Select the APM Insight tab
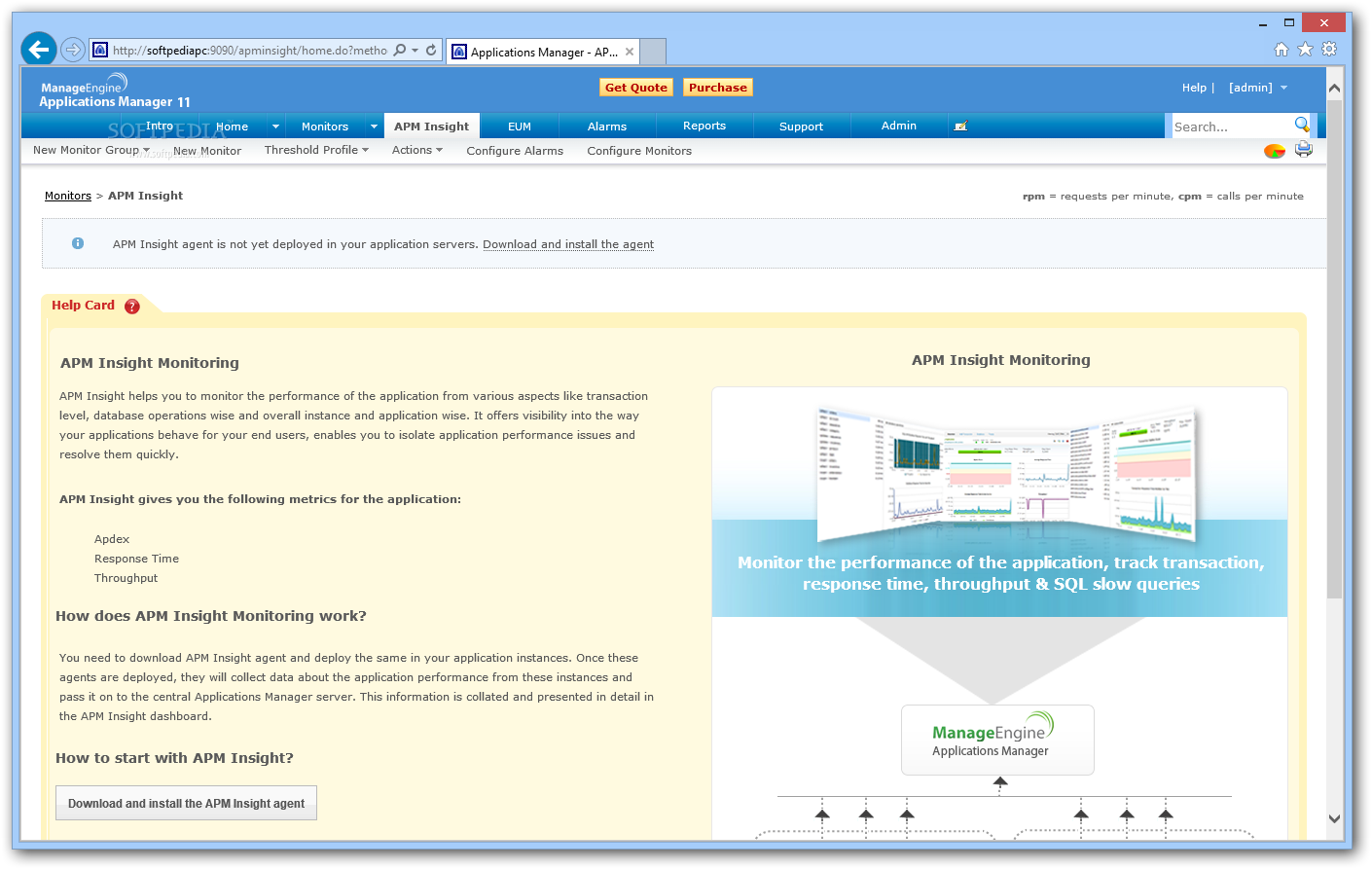Image resolution: width=1372 pixels, height=869 pixels. 432,127
